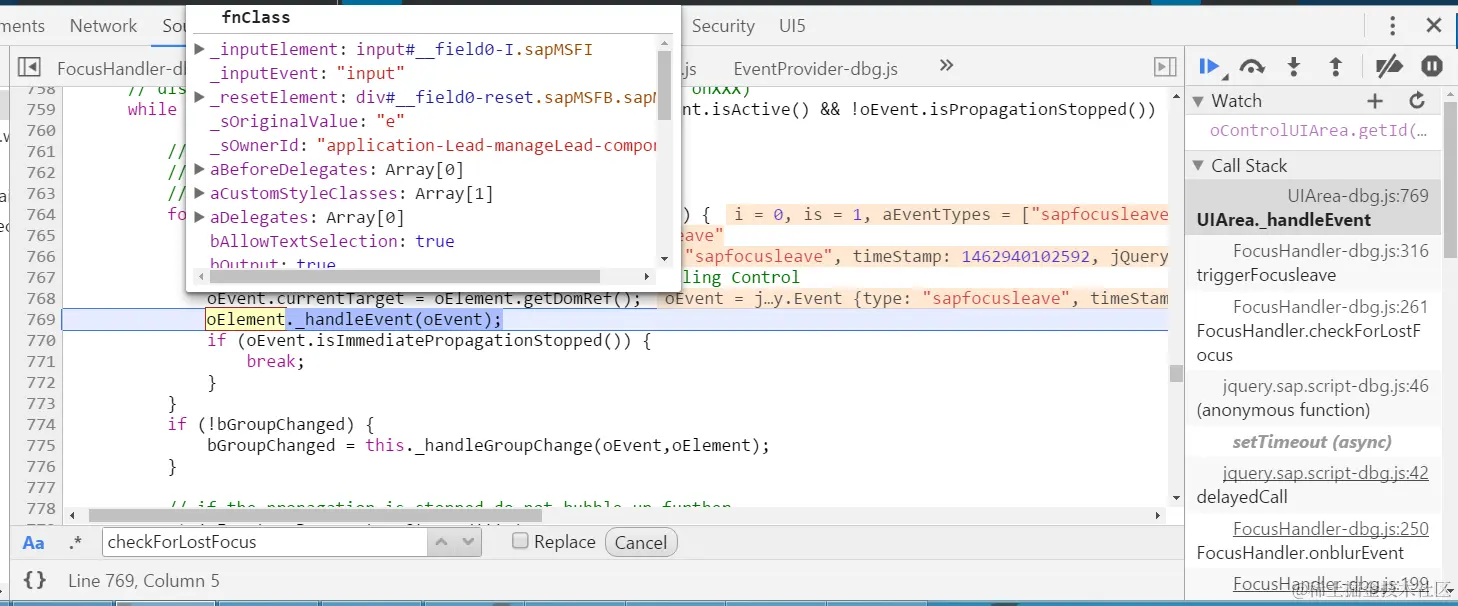The width and height of the screenshot is (1458, 606).
Task: Collapse the Call Stack section
Action: 1198,166
